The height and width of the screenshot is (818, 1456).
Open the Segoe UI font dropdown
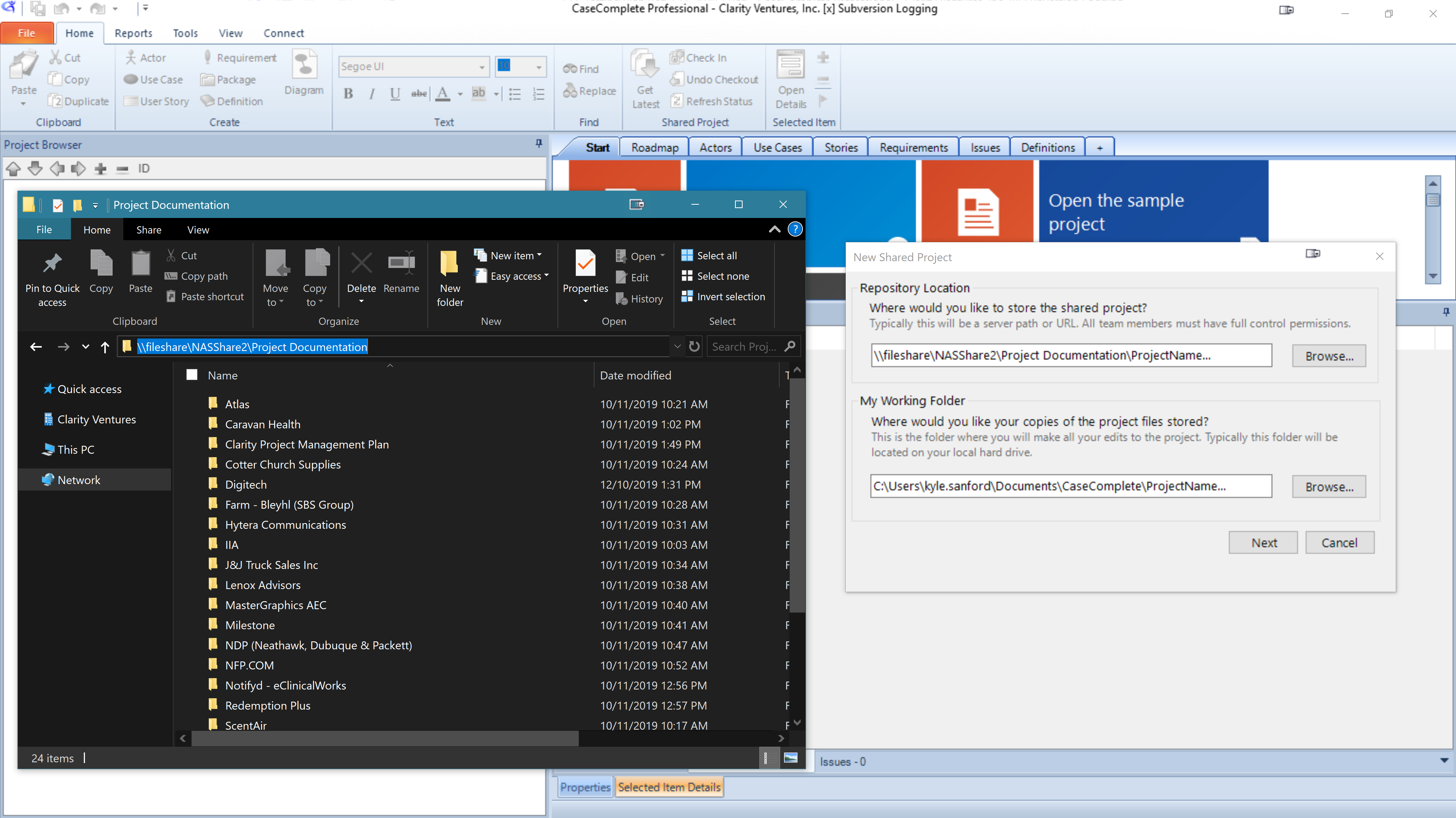coord(482,67)
